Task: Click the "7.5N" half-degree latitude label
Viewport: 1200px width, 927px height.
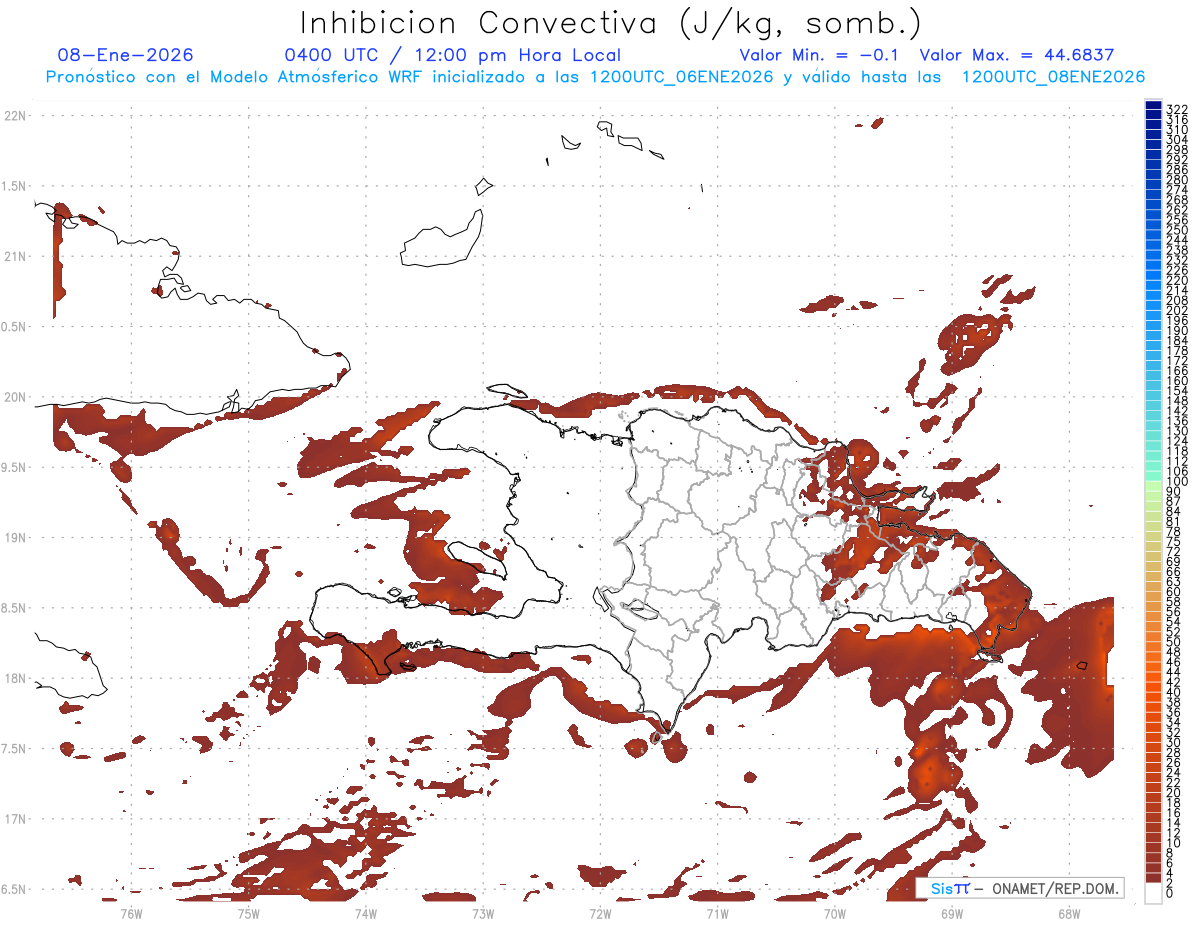Action: click(14, 749)
